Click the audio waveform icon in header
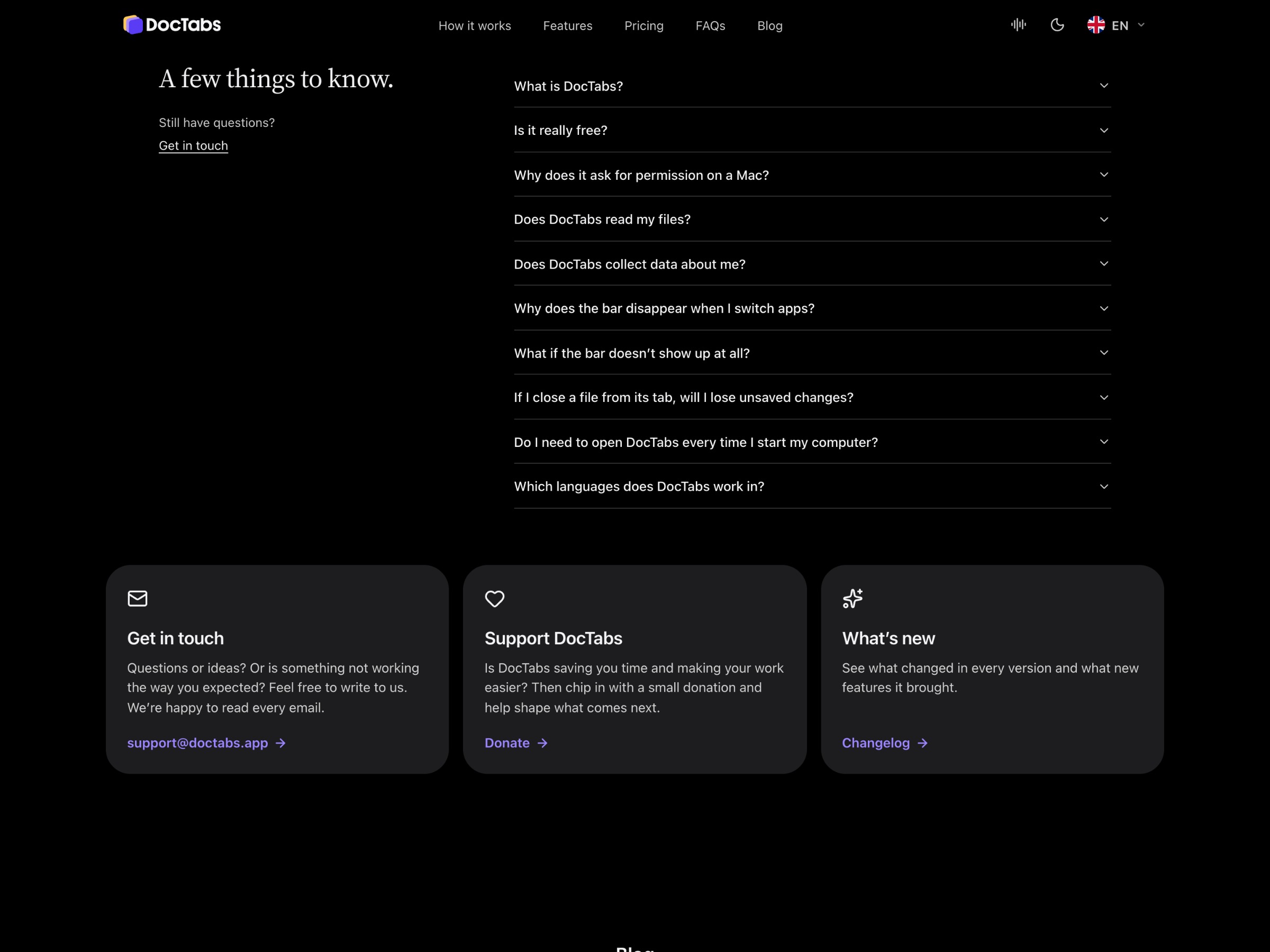 (1019, 25)
